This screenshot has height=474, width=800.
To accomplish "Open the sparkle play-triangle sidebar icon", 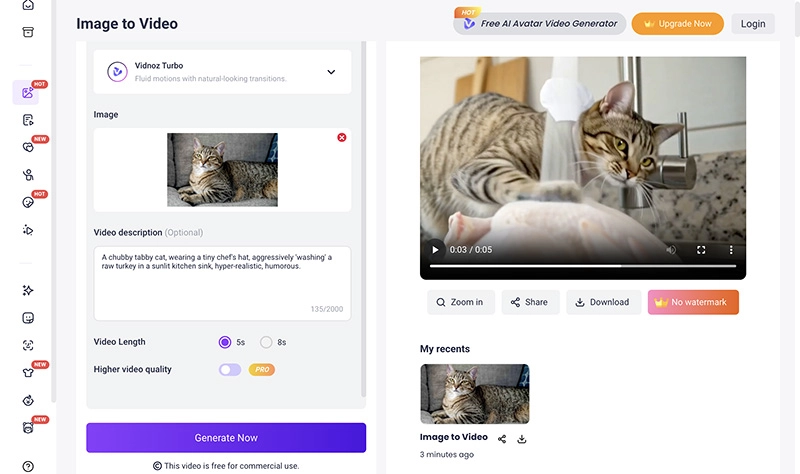I will click(28, 230).
